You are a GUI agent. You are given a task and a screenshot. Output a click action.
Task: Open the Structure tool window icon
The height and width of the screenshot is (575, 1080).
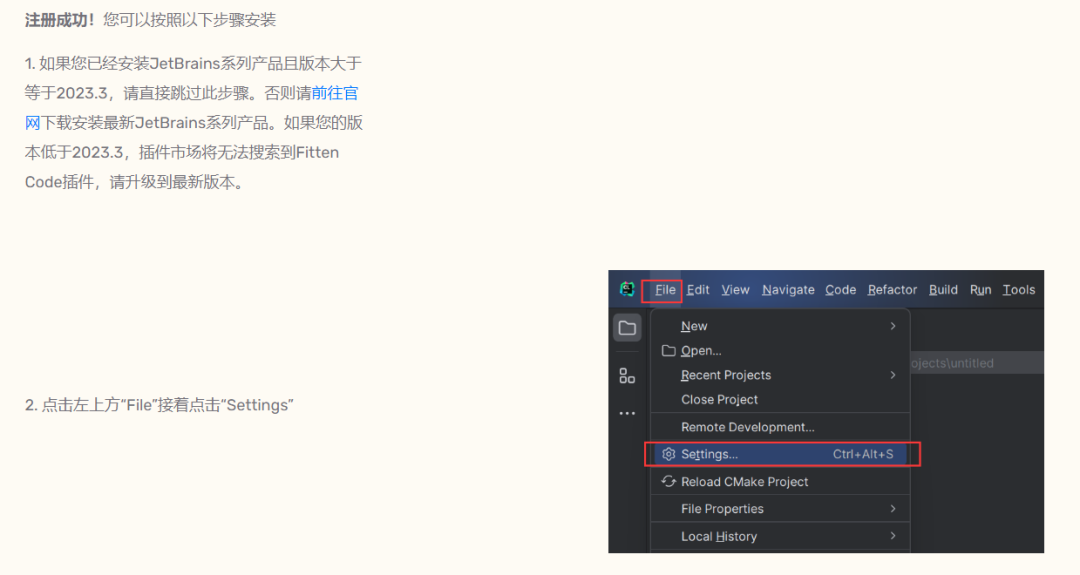click(x=627, y=376)
